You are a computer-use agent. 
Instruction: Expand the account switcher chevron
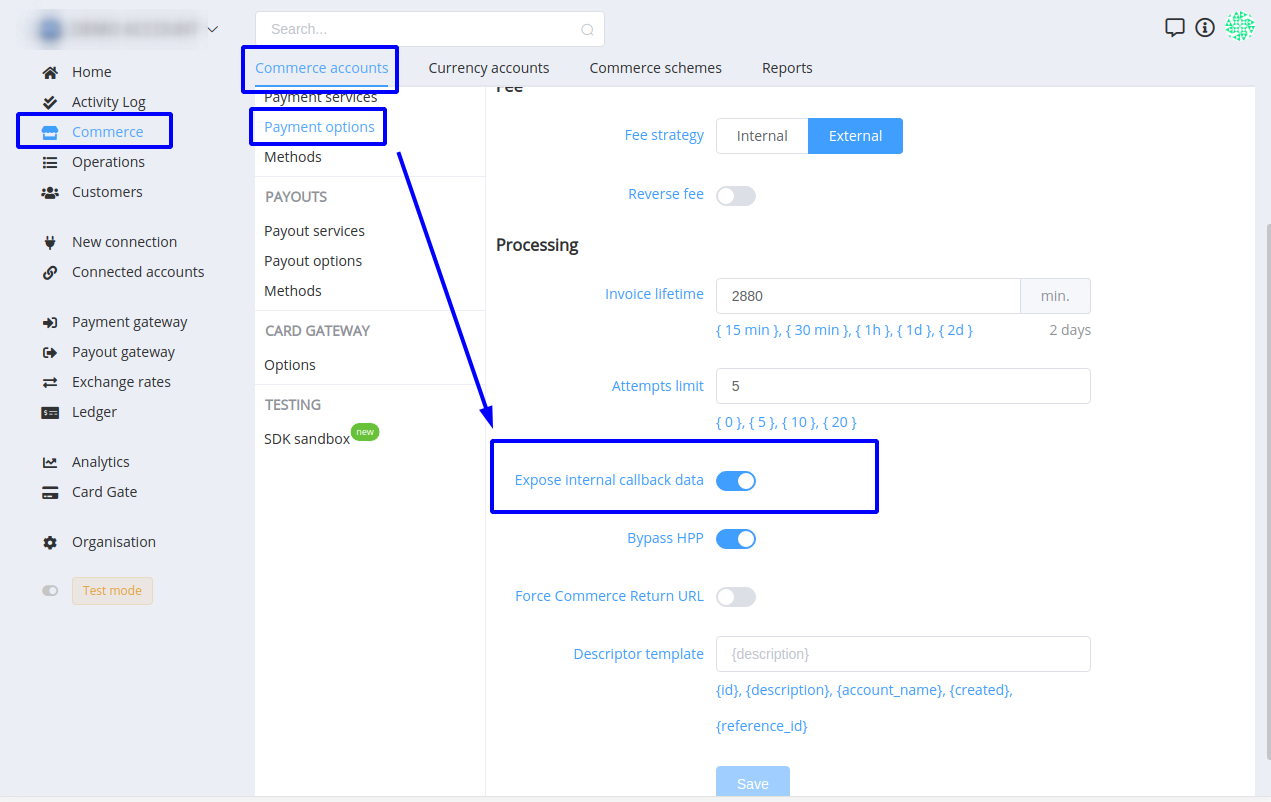pyautogui.click(x=212, y=30)
